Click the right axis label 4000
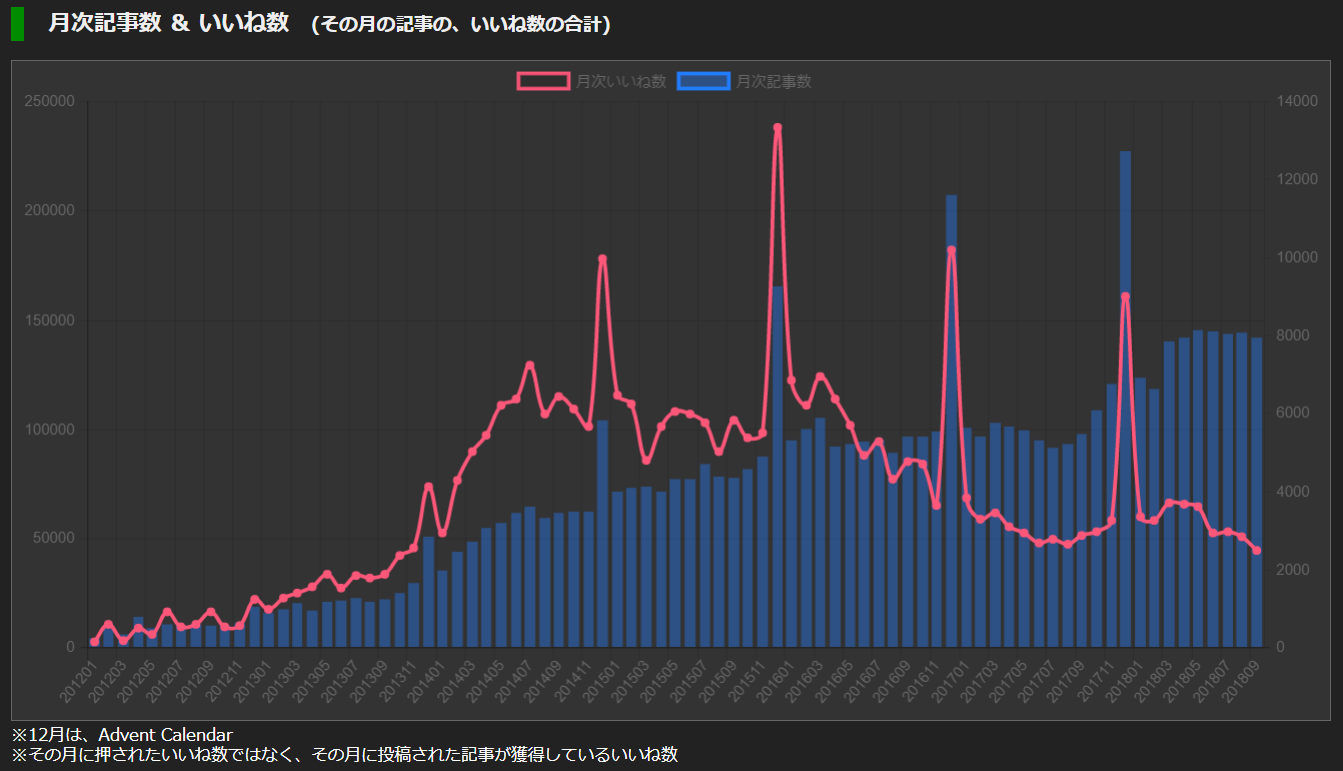The image size is (1343, 771). coord(1293,491)
